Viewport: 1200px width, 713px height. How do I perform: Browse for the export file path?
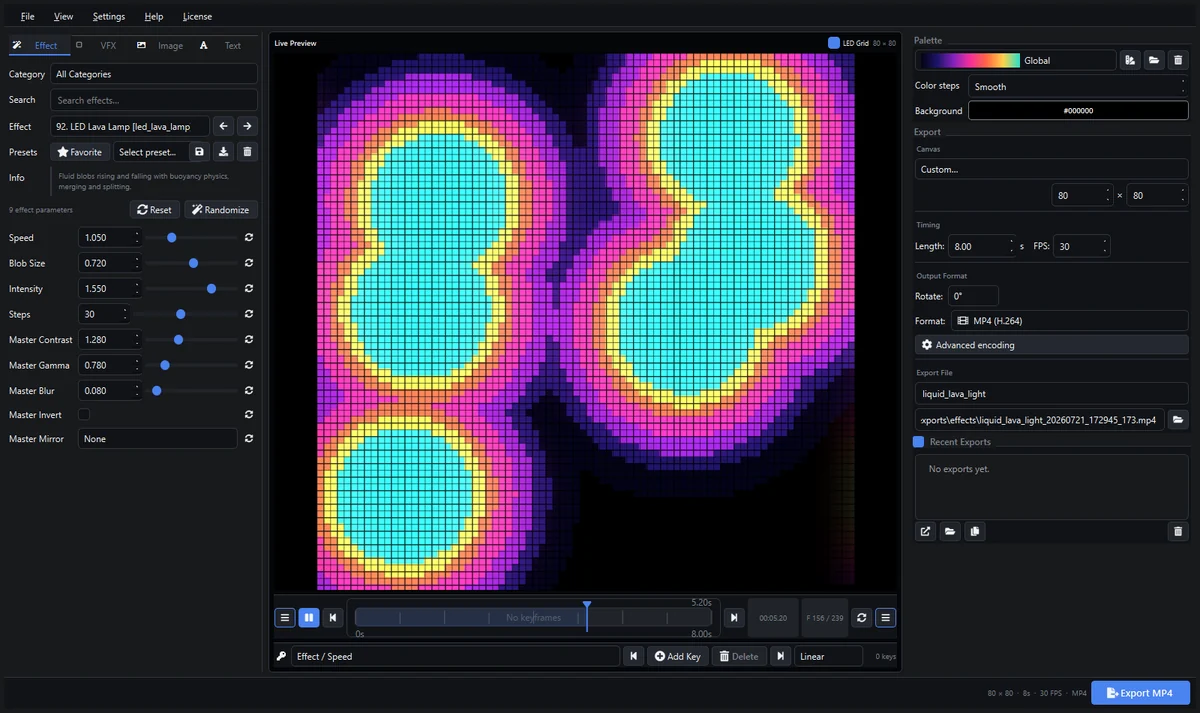pos(1178,420)
